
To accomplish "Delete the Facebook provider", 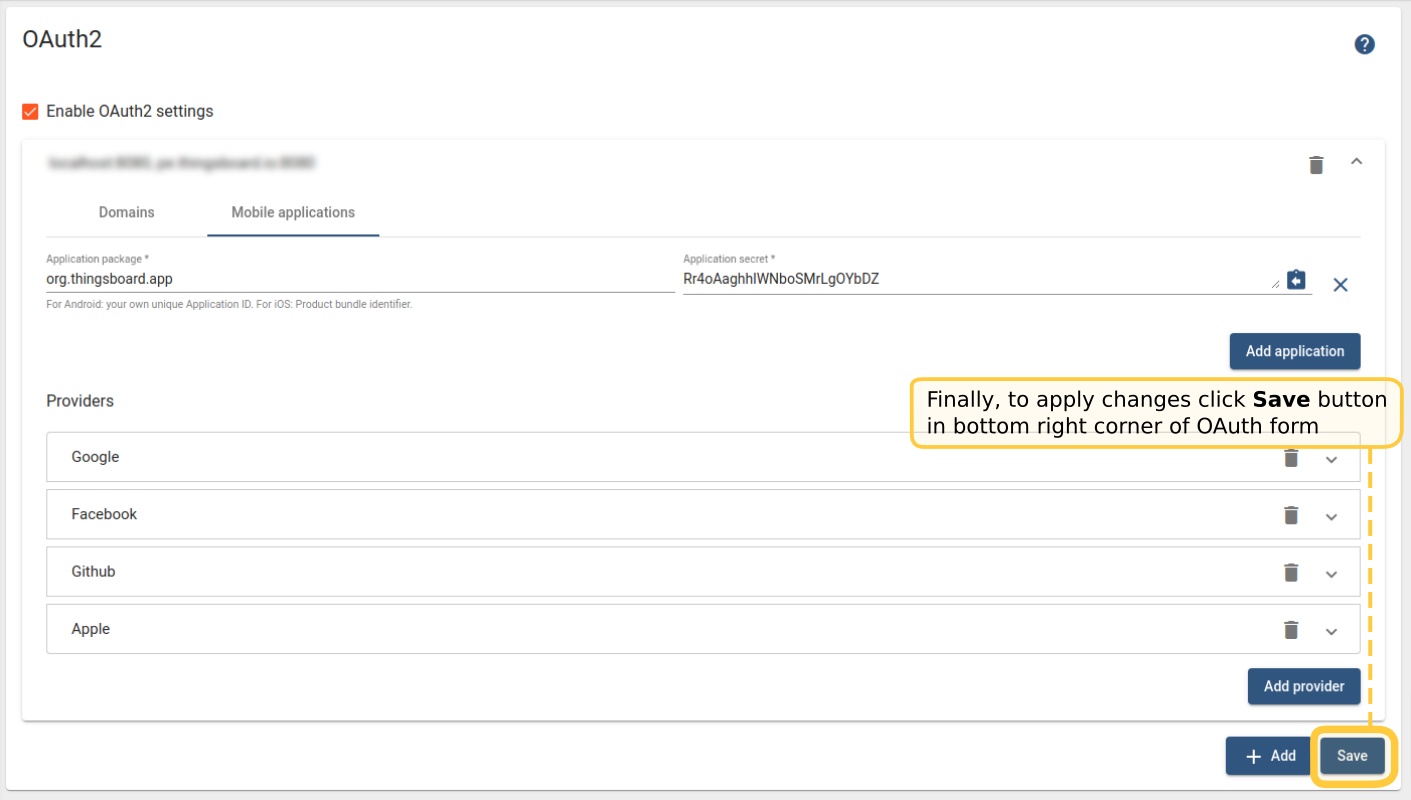I will click(x=1291, y=515).
